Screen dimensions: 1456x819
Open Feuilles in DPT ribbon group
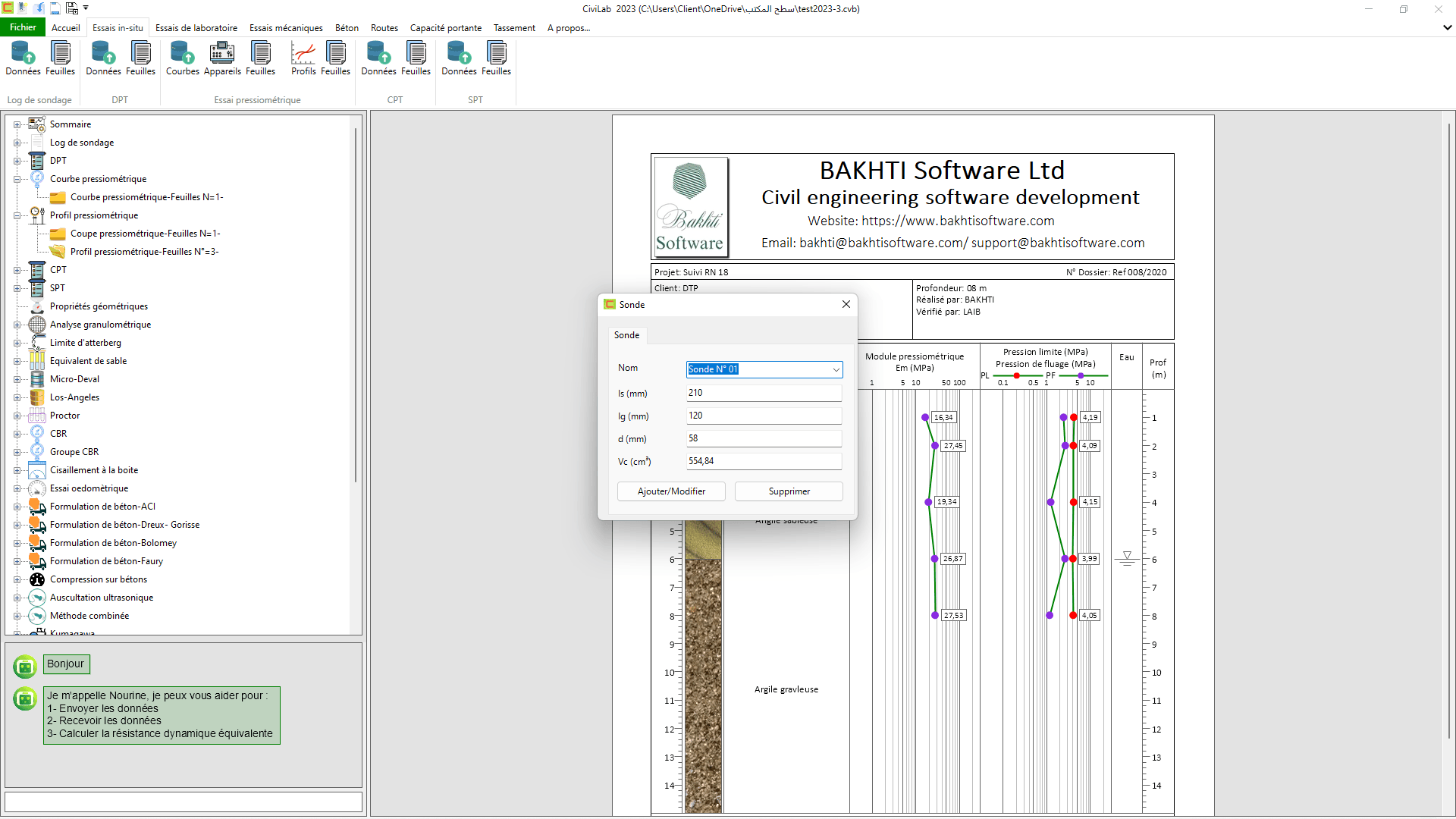[x=140, y=58]
